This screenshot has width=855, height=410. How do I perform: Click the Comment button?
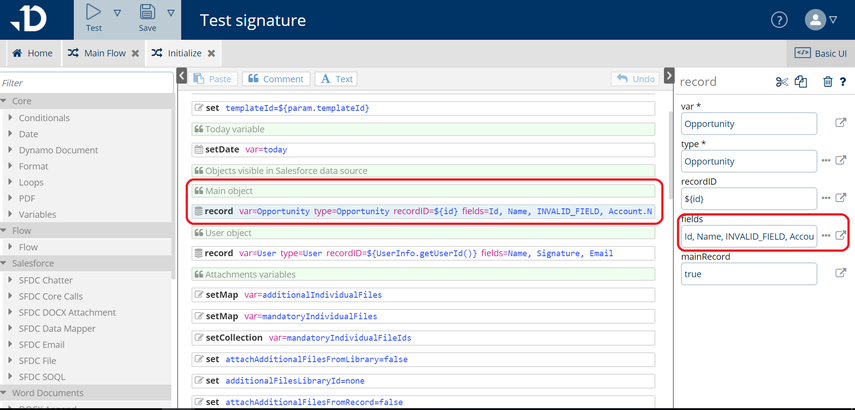click(275, 79)
